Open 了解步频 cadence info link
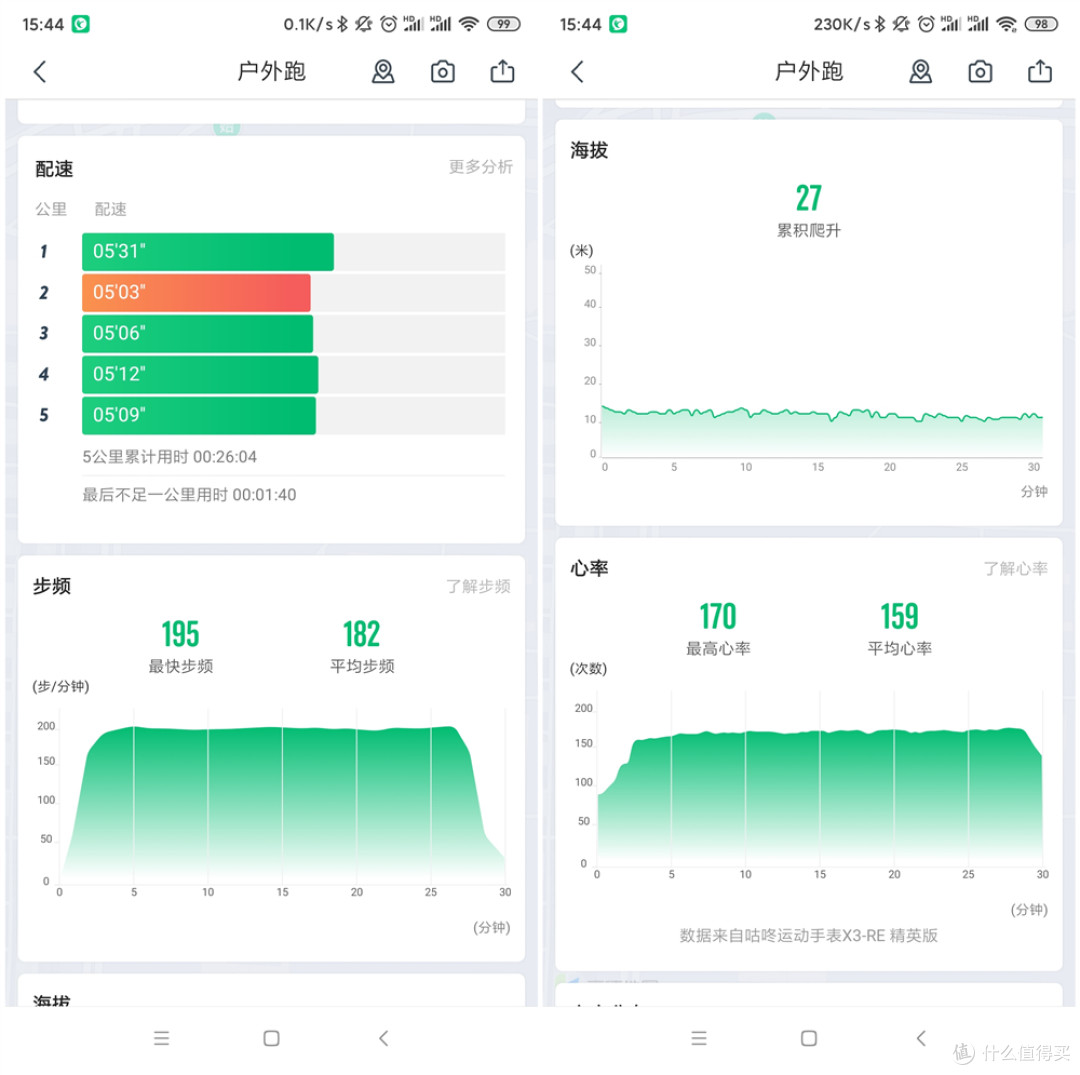The width and height of the screenshot is (1080, 1075). 478,586
